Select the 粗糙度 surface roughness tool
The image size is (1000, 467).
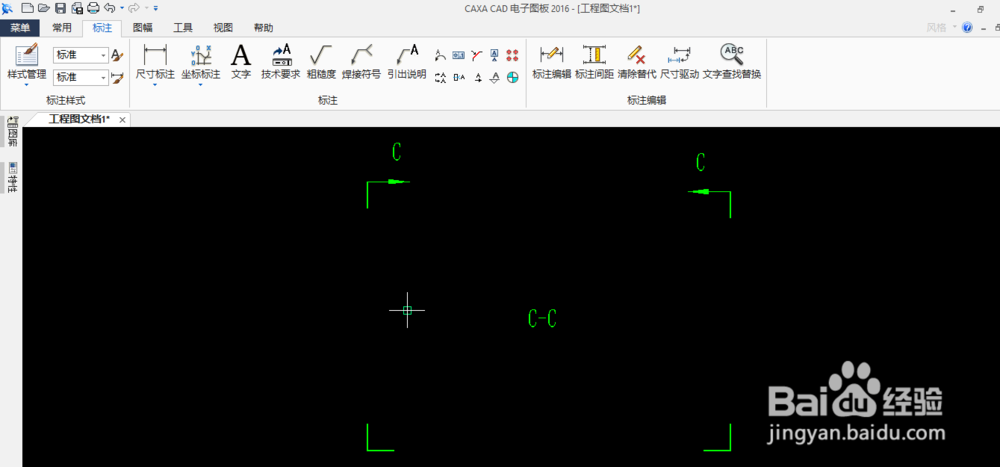321,62
